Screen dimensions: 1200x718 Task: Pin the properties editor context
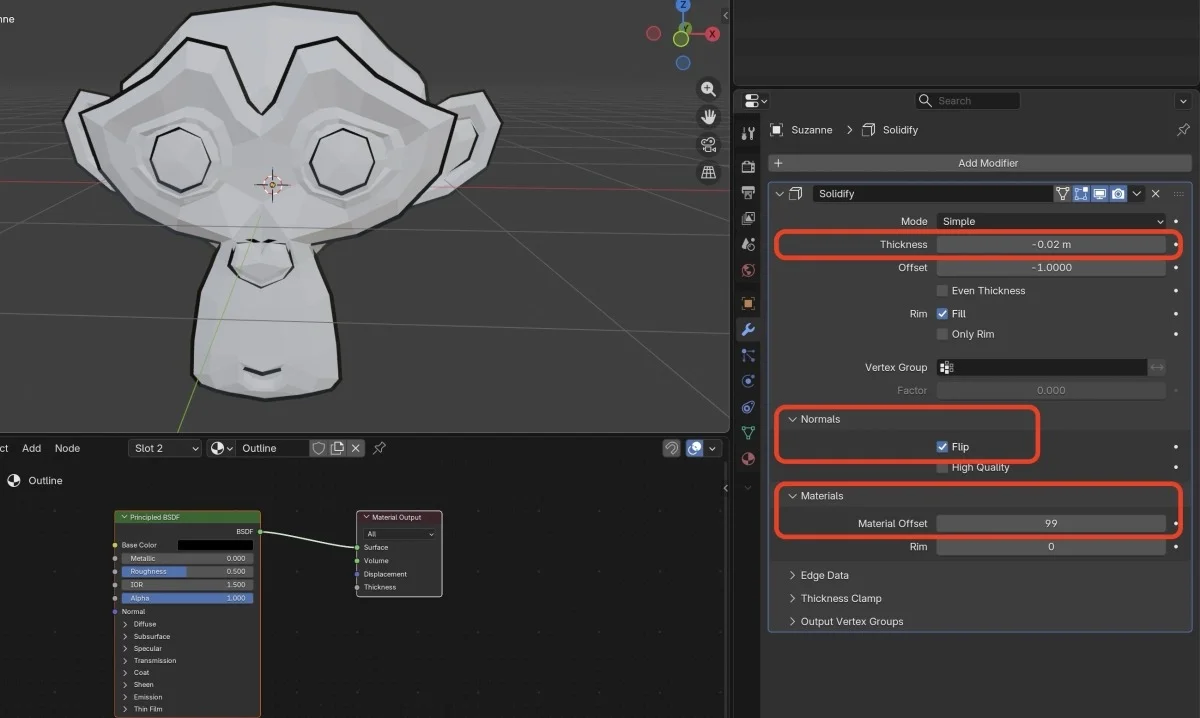pyautogui.click(x=1183, y=130)
